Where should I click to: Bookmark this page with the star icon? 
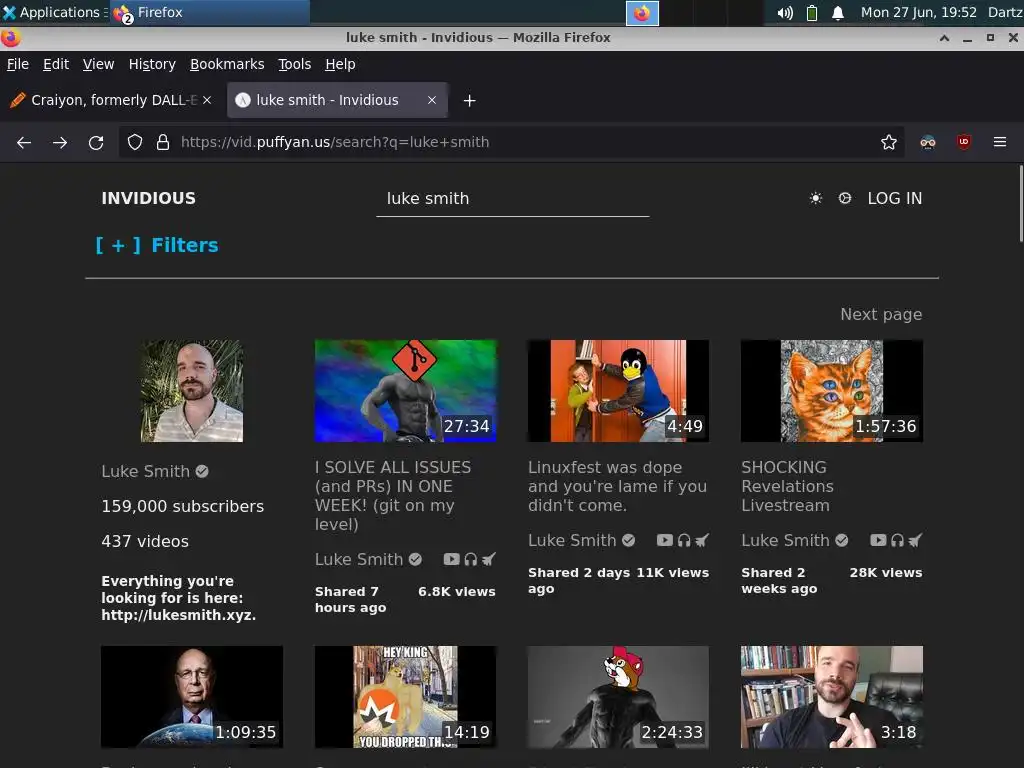[x=888, y=142]
